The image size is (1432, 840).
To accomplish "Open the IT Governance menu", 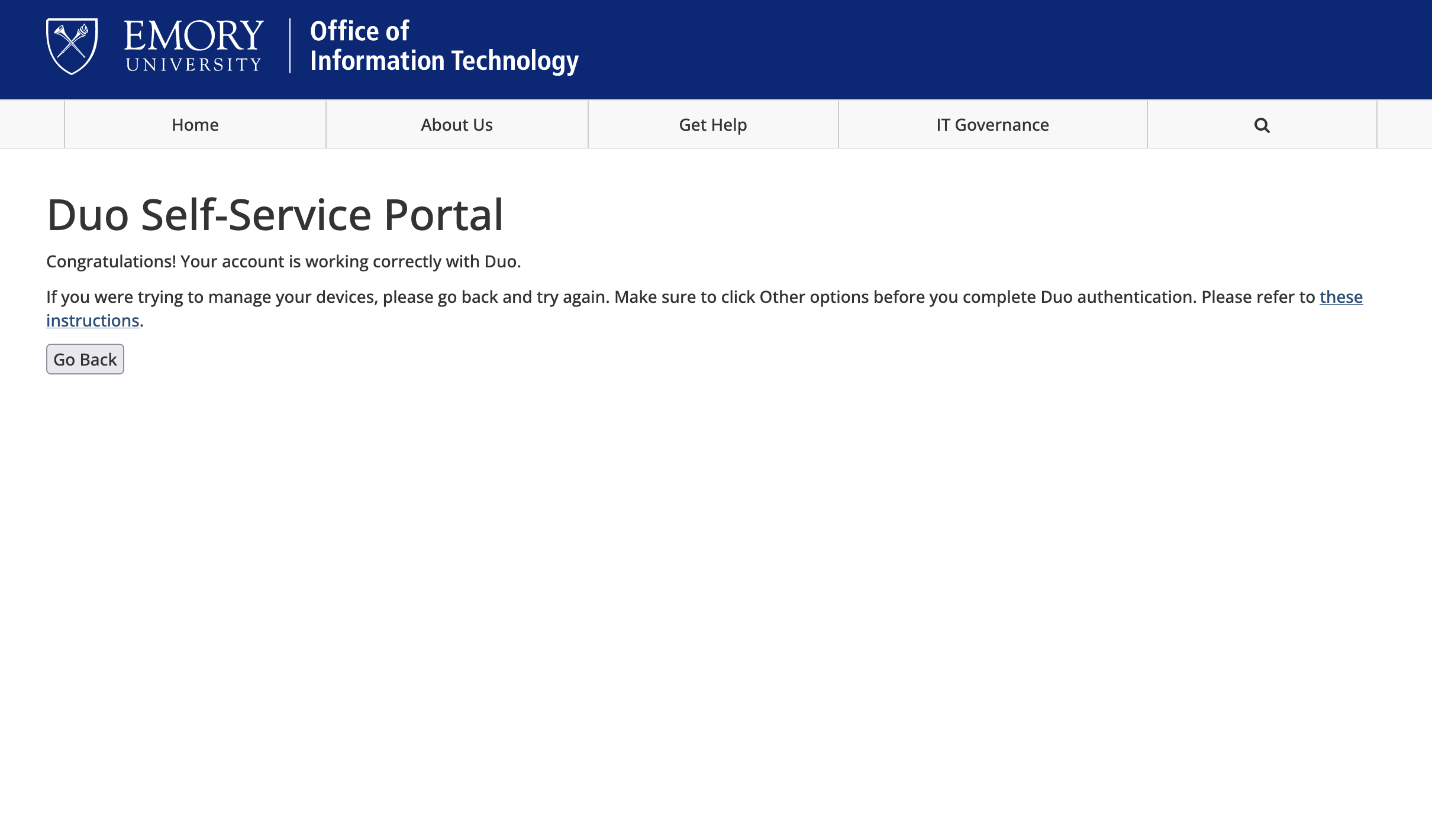I will pos(992,125).
